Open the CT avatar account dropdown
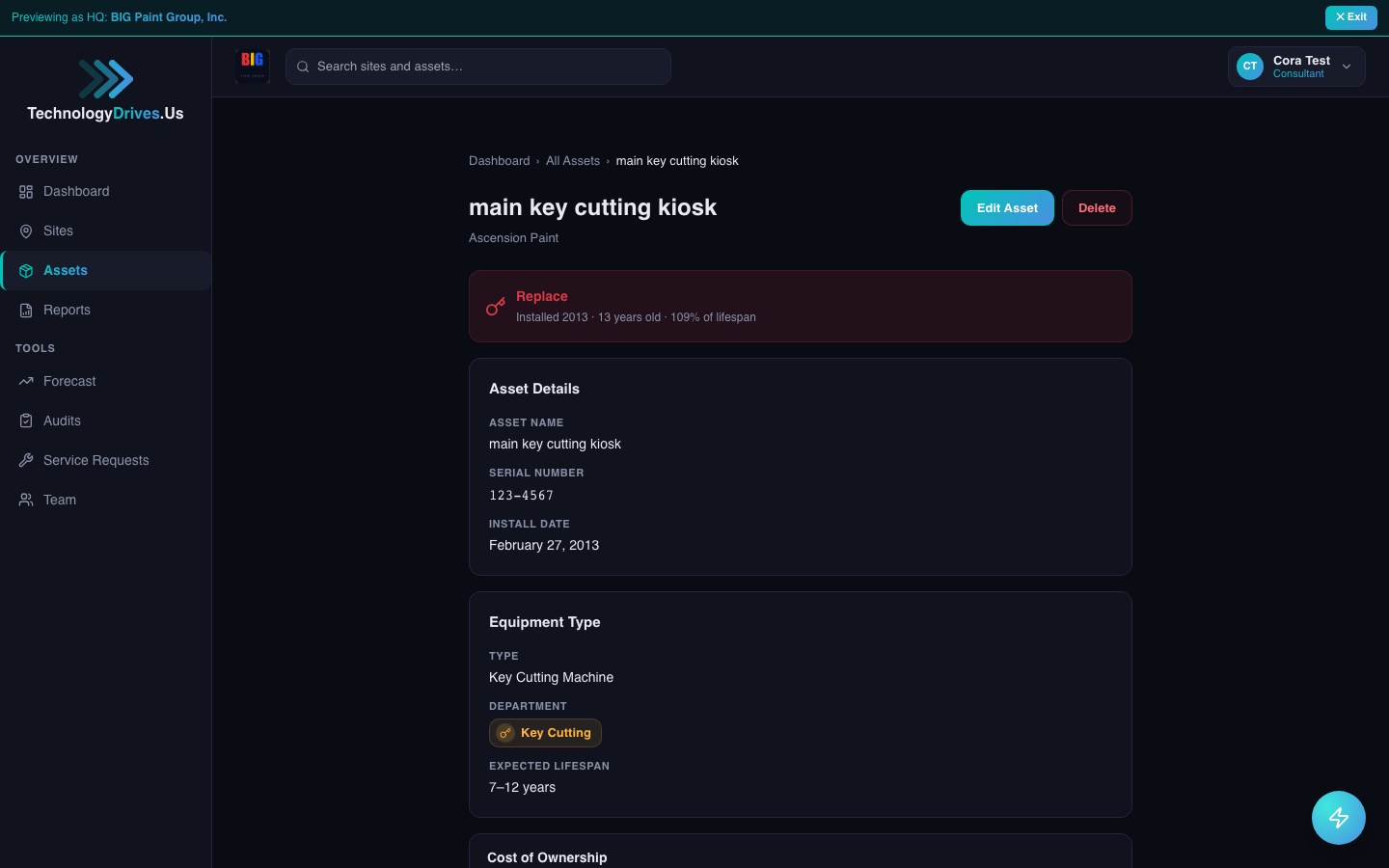The width and height of the screenshot is (1389, 868). pos(1250,67)
